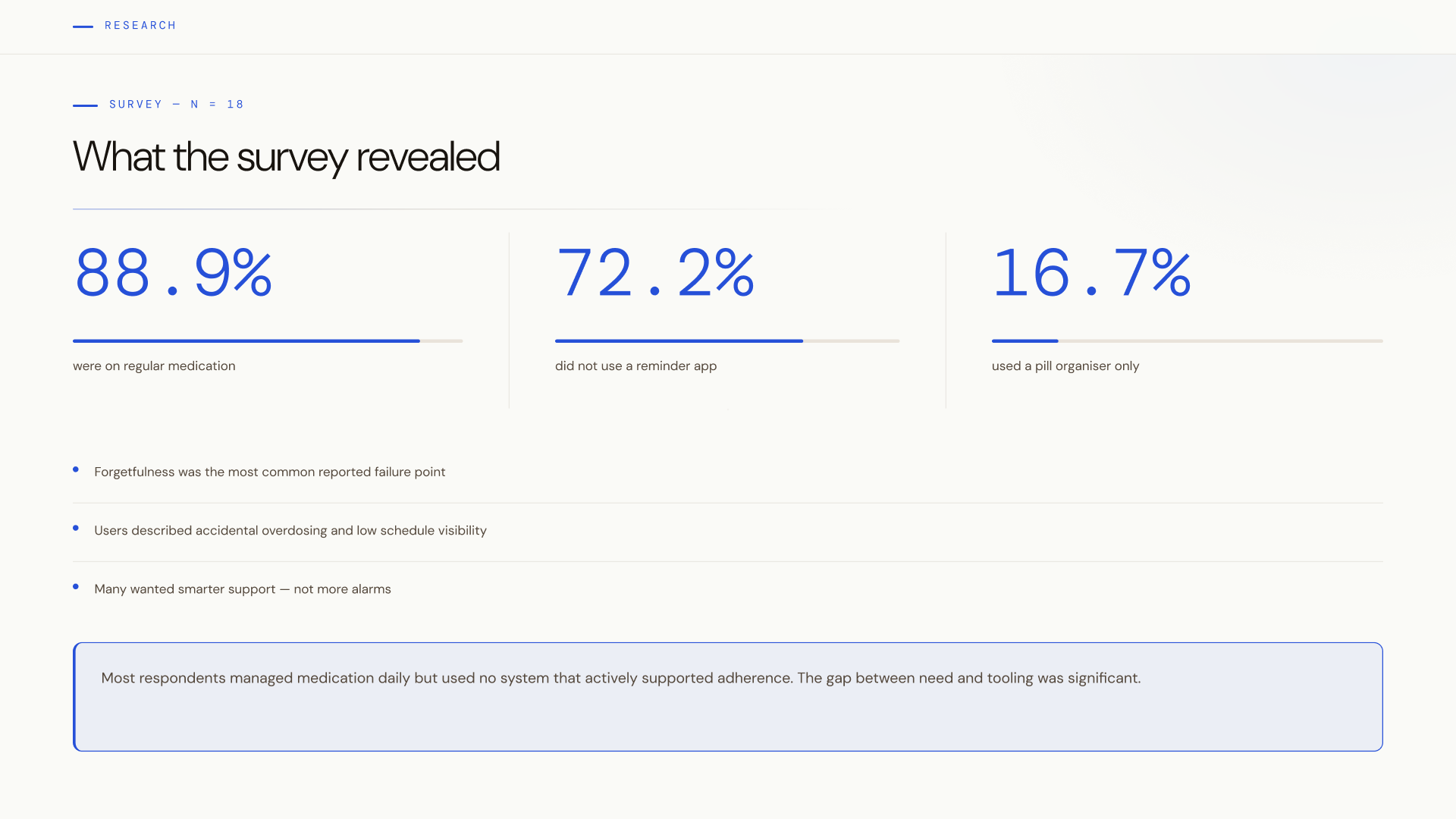Screen dimensions: 1456x819
Task: Click the summary callout box text
Action: tap(620, 679)
